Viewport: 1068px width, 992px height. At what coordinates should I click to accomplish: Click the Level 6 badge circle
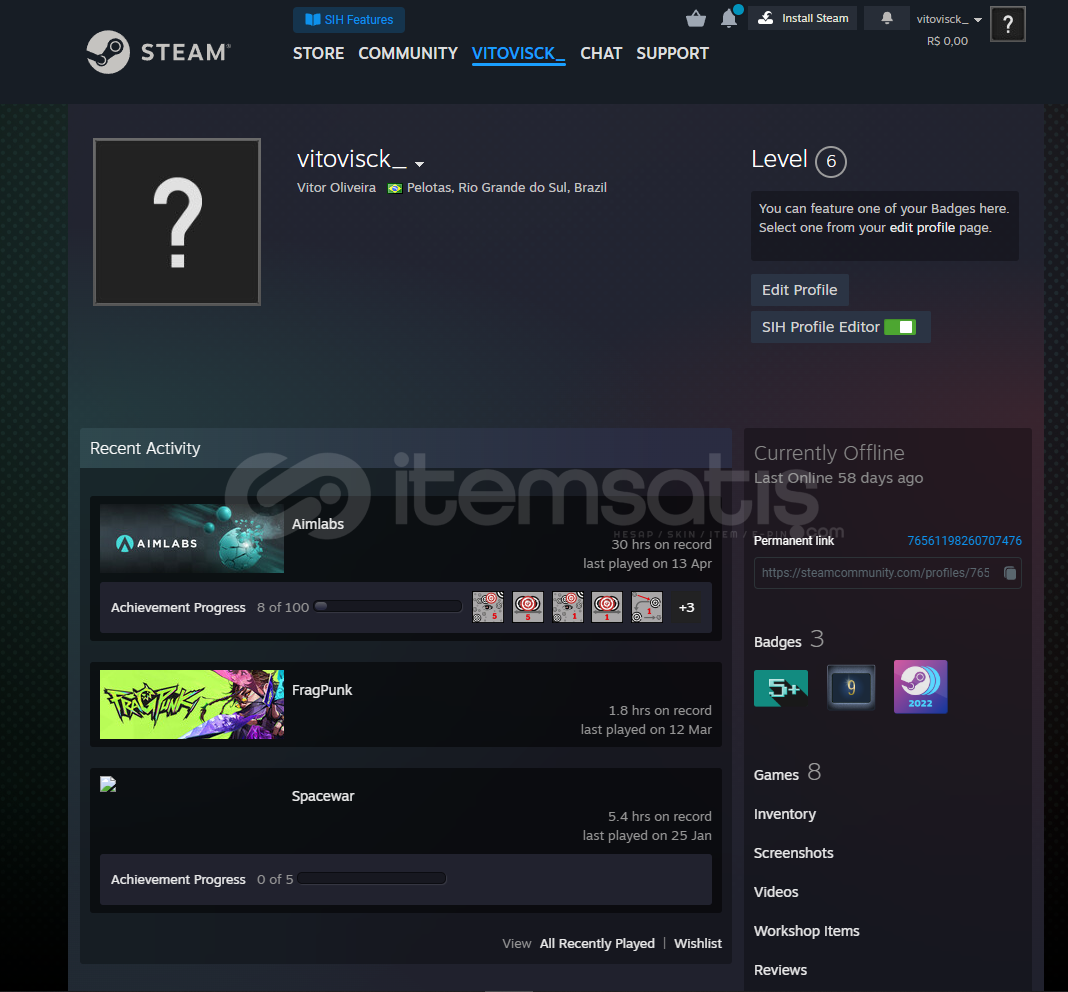(x=831, y=161)
